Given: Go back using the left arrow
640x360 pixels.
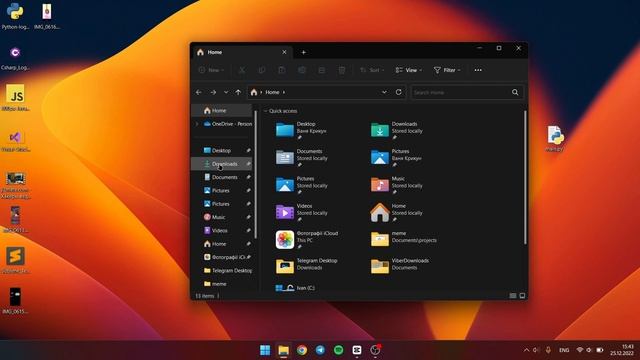Looking at the screenshot, I should [x=199, y=92].
